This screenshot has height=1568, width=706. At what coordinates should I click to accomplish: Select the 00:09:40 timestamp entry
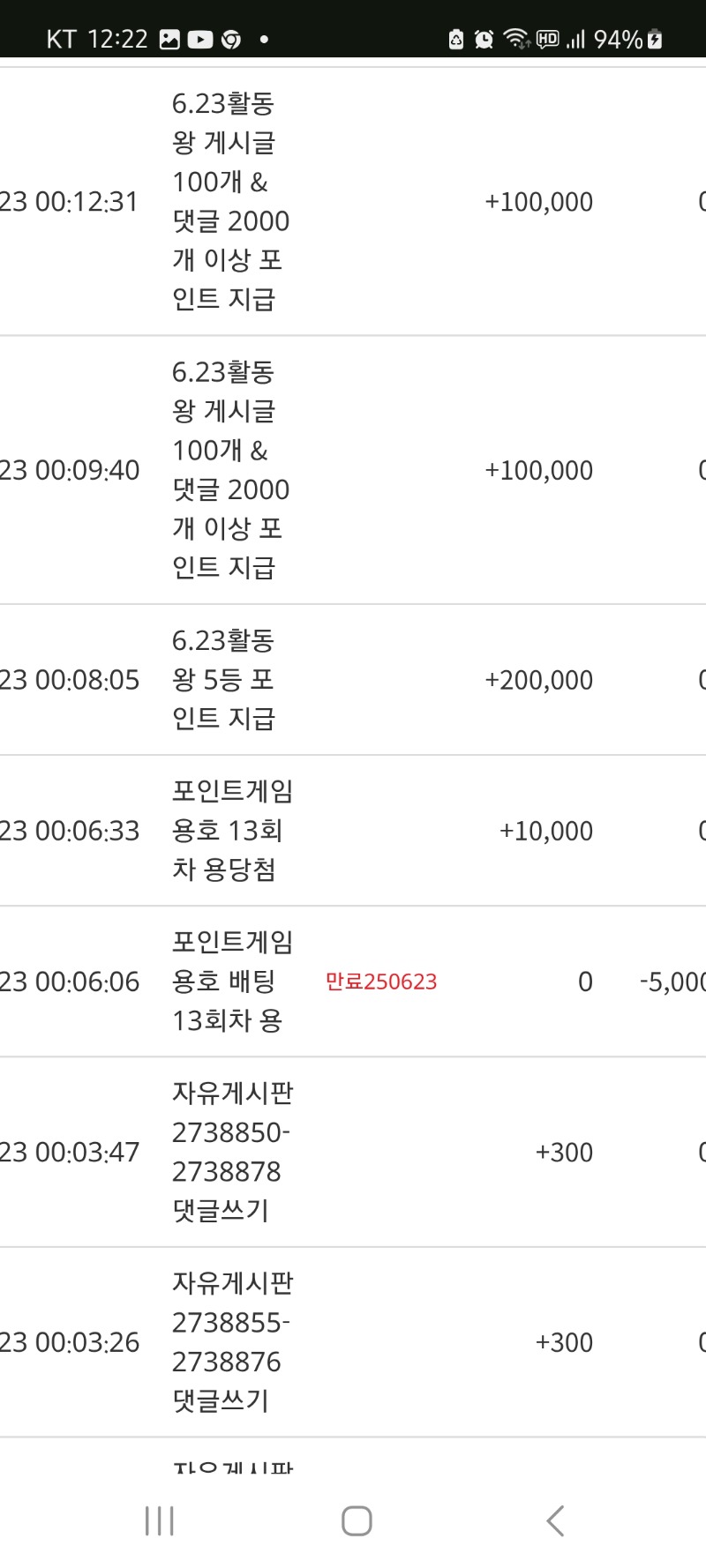(x=70, y=470)
